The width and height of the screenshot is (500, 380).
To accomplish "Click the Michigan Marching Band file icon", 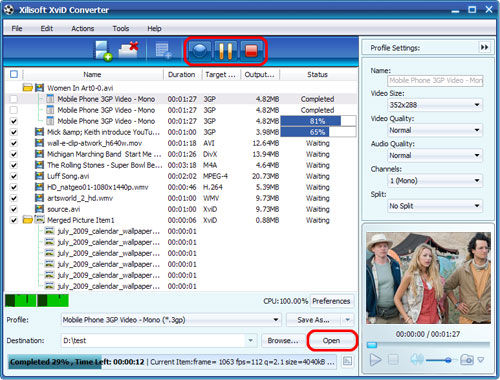I will [x=39, y=154].
